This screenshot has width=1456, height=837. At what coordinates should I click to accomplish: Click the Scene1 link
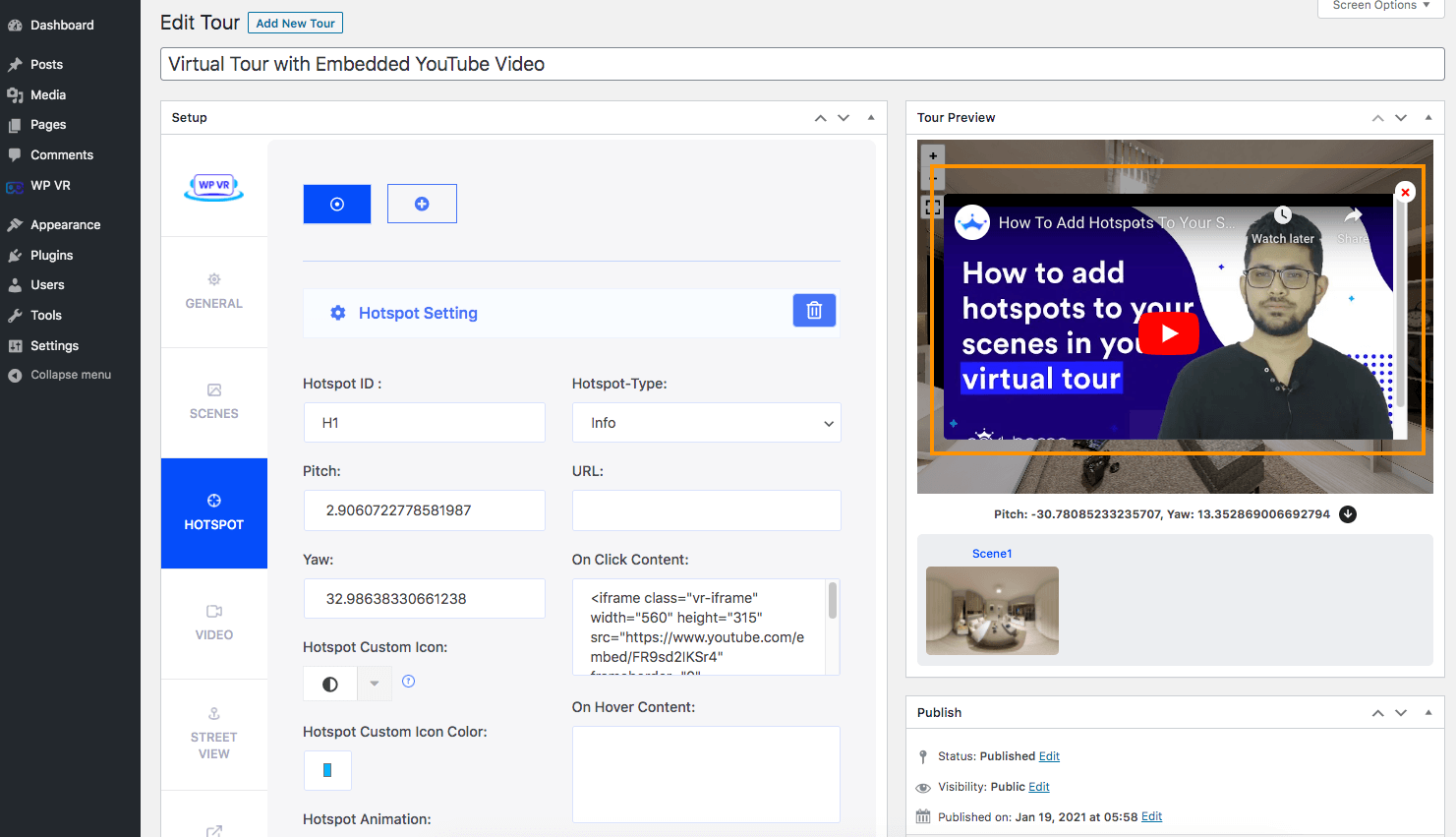992,554
